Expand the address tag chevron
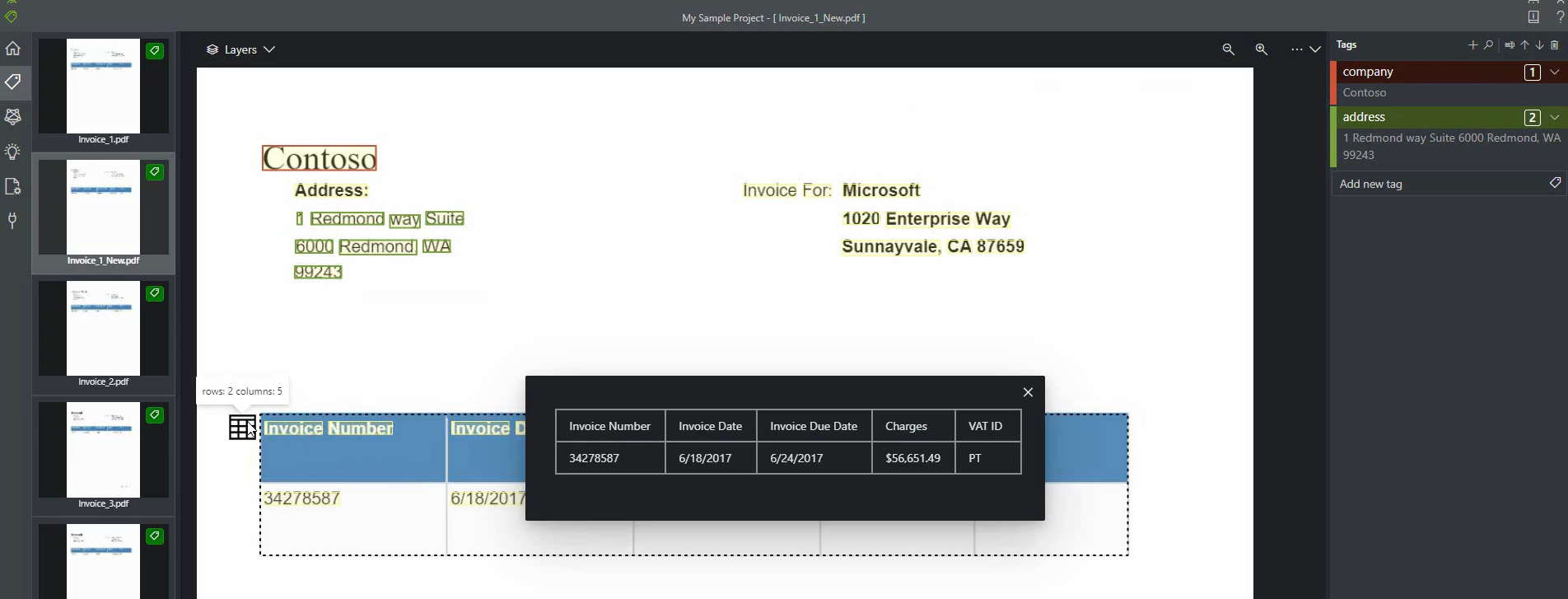 click(x=1555, y=117)
